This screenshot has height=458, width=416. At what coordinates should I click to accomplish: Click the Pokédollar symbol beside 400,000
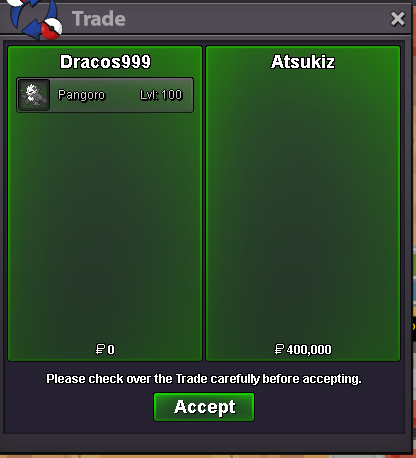[x=279, y=349]
